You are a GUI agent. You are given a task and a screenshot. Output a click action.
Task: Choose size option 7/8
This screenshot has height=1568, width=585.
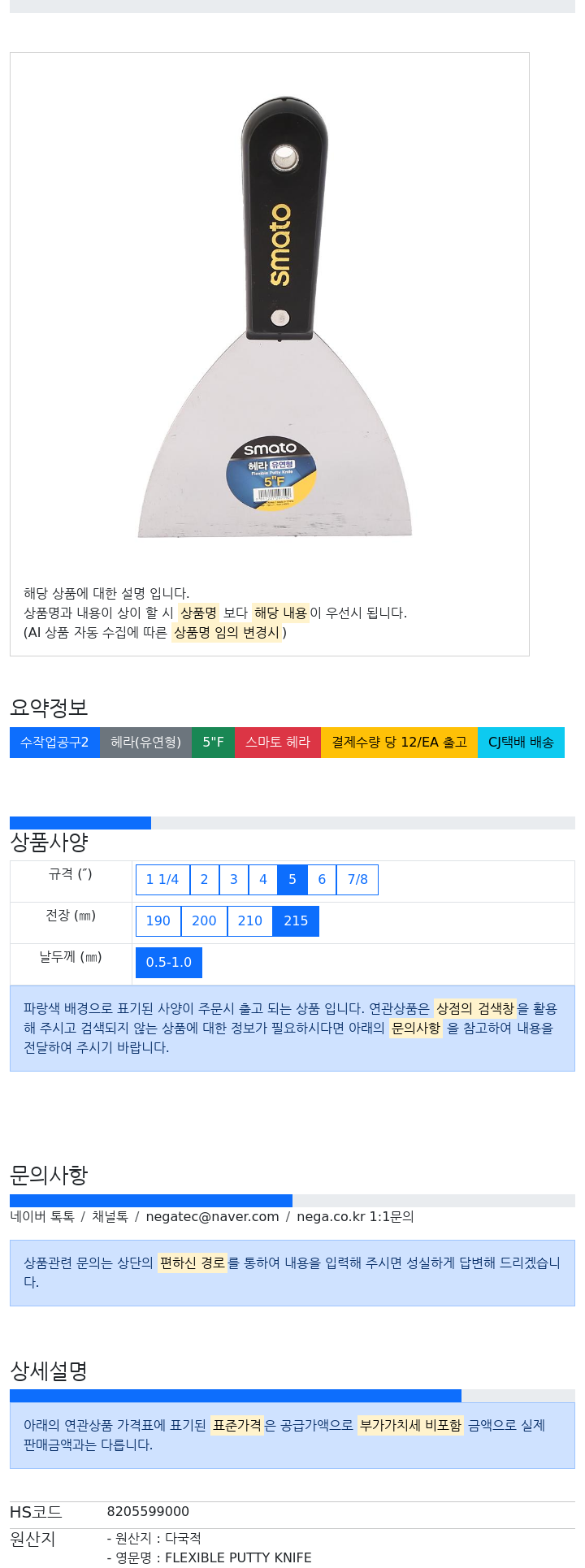coord(357,880)
